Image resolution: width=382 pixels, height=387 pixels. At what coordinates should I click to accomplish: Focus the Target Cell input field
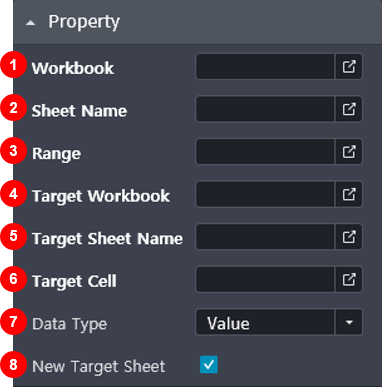(x=265, y=280)
